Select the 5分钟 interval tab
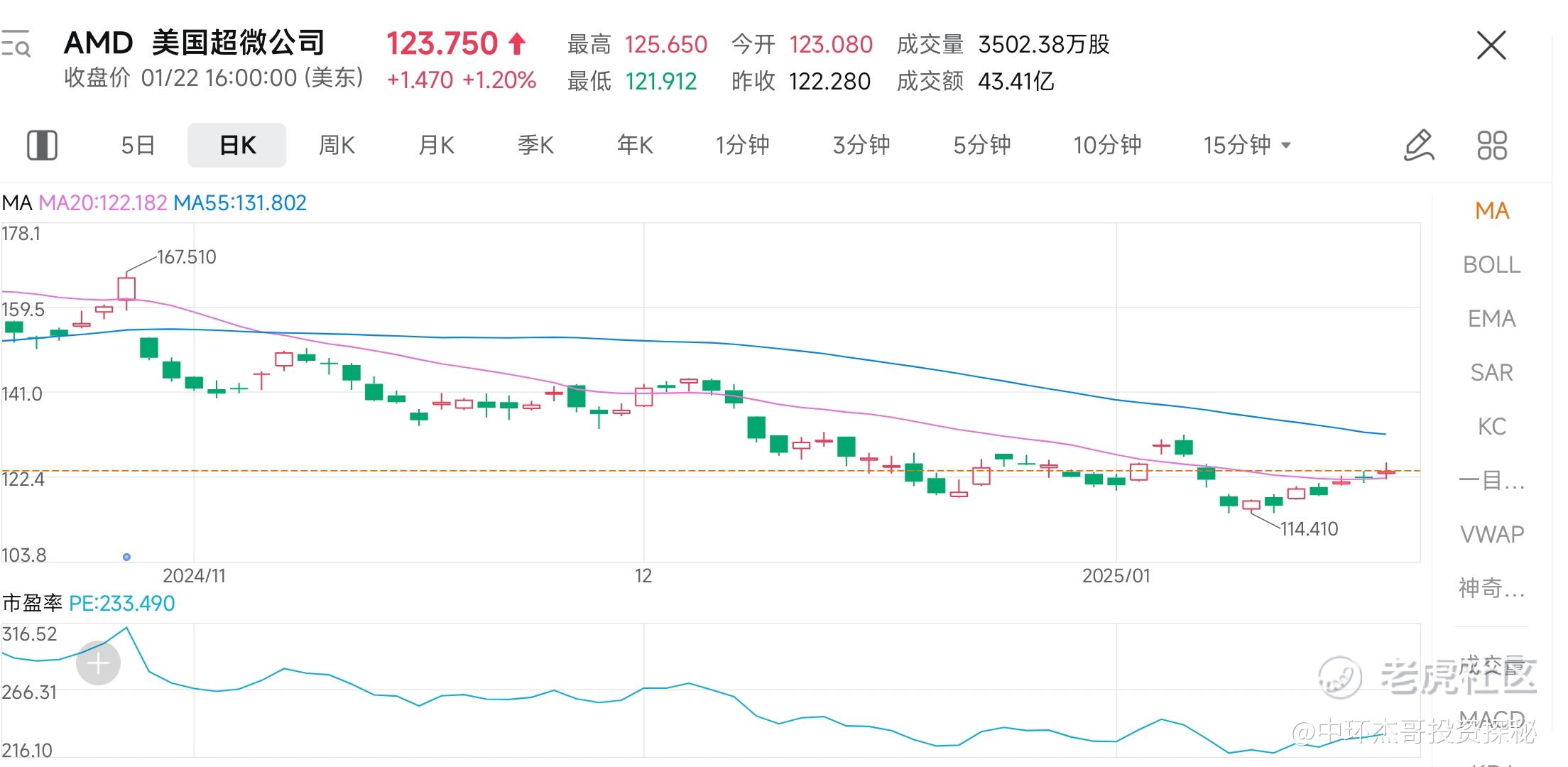This screenshot has height=767, width=1568. [982, 145]
